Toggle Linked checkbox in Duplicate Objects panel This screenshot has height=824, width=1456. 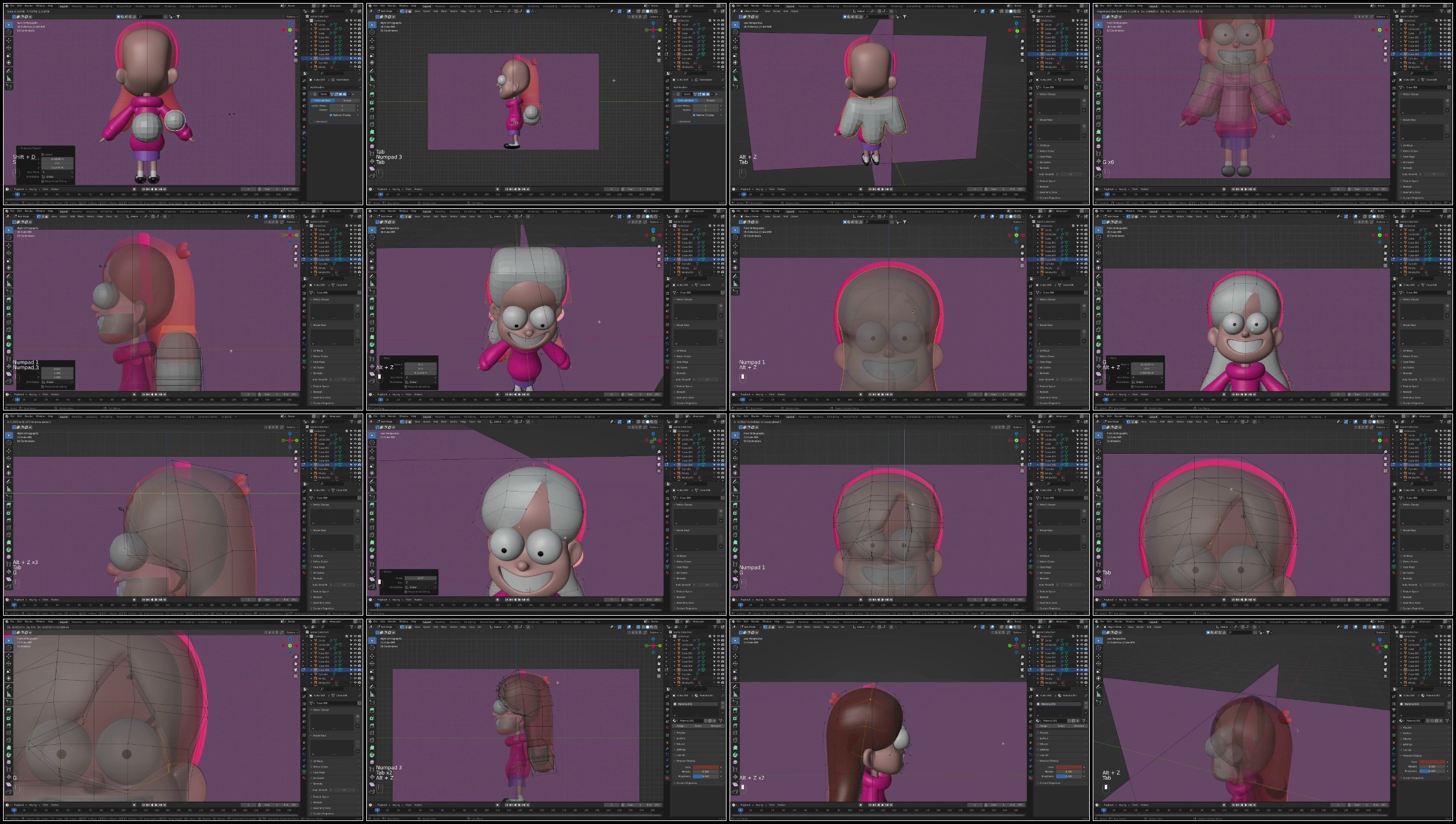[x=43, y=154]
